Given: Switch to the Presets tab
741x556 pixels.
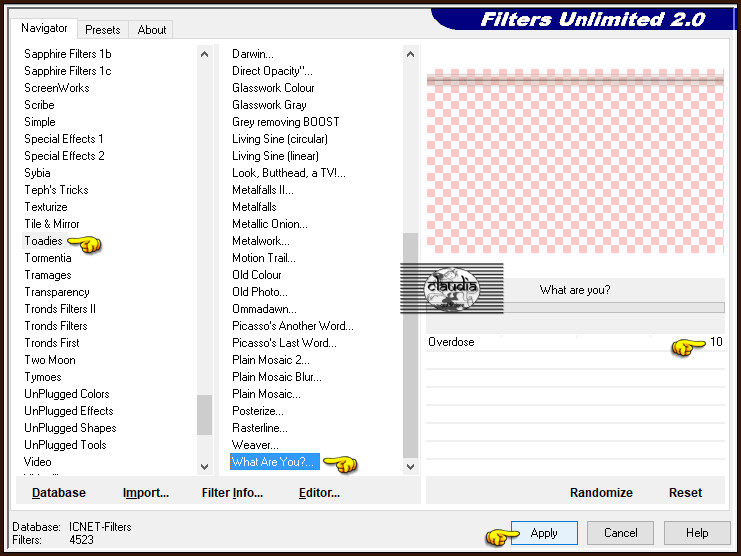Looking at the screenshot, I should 103,30.
